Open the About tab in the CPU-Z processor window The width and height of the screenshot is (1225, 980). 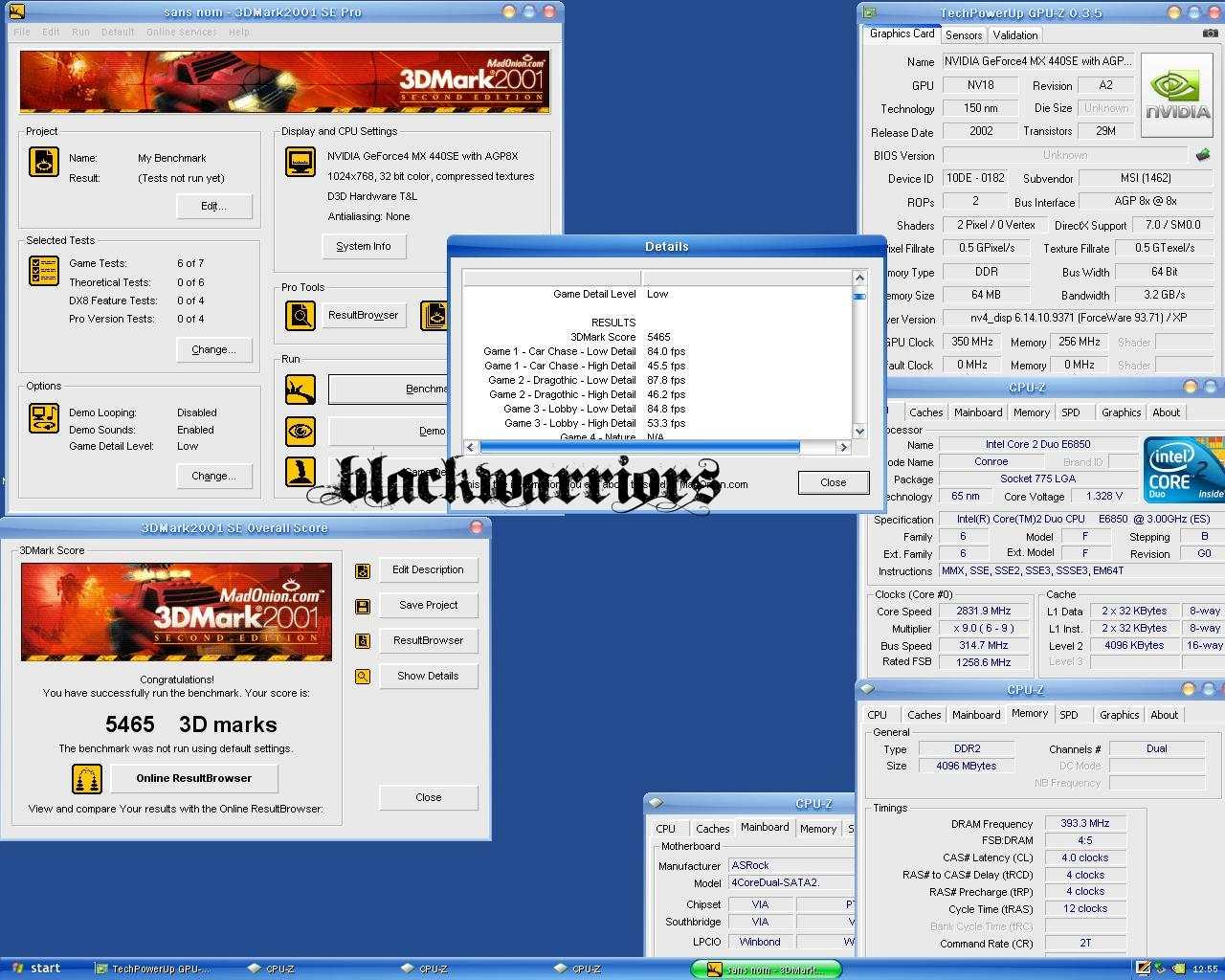coord(1166,412)
